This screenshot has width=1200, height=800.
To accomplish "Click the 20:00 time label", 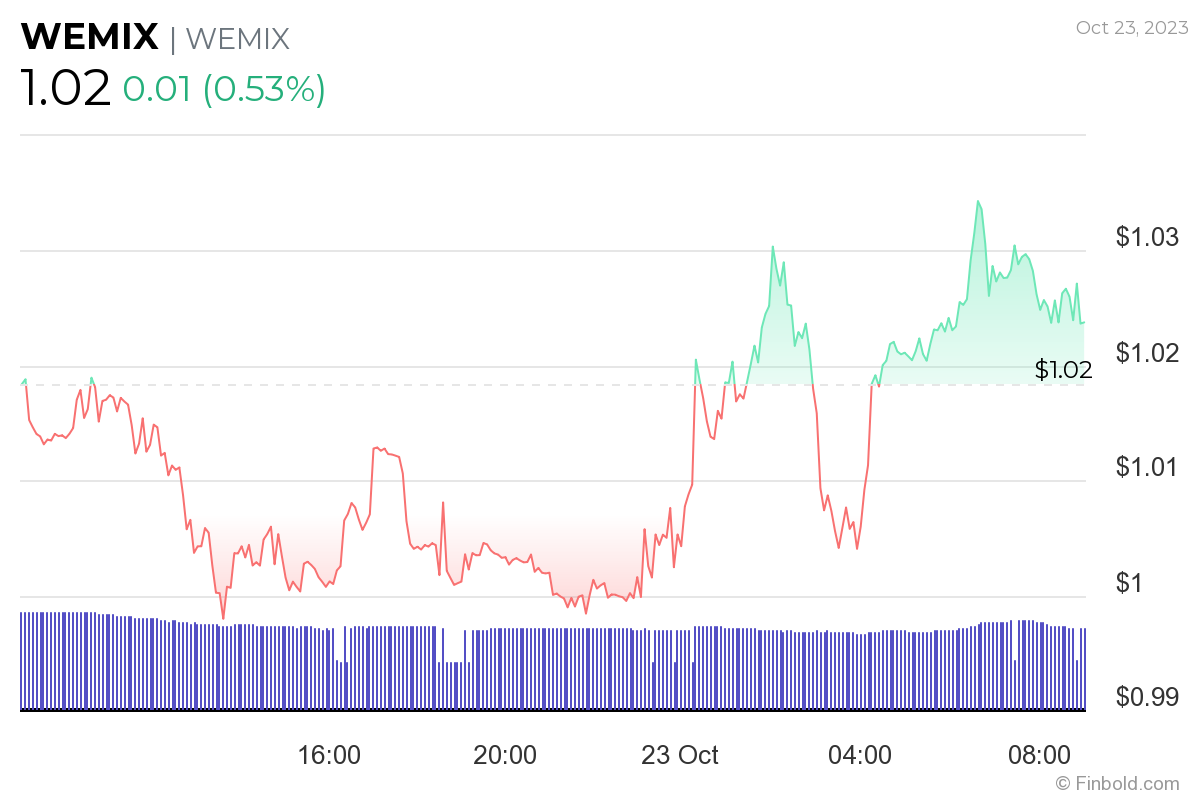I will coord(505,755).
